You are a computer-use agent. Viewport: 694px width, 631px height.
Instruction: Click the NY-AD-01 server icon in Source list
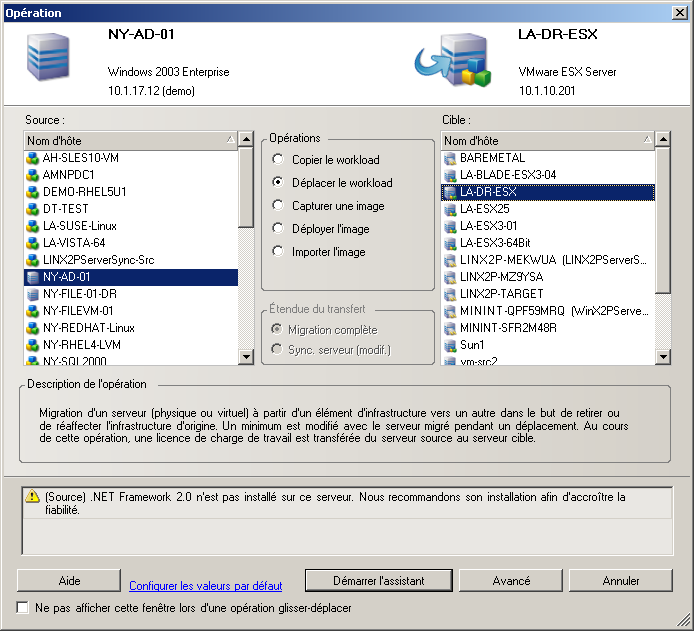coord(32,277)
